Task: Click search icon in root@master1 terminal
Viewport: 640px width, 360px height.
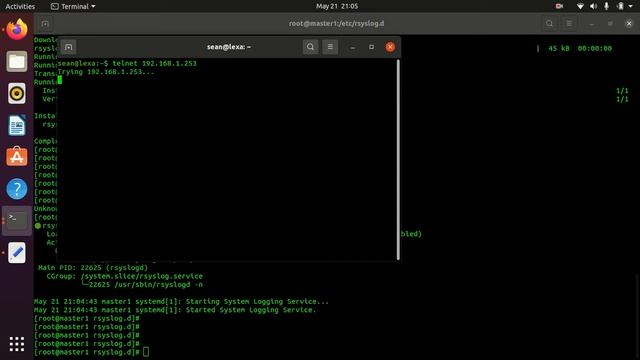Action: point(549,24)
